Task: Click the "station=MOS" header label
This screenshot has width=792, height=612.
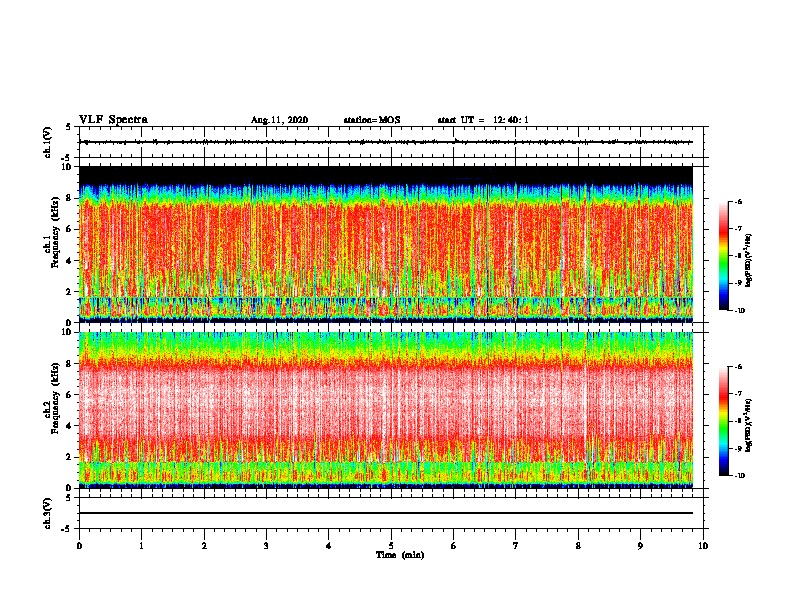Action: point(372,120)
